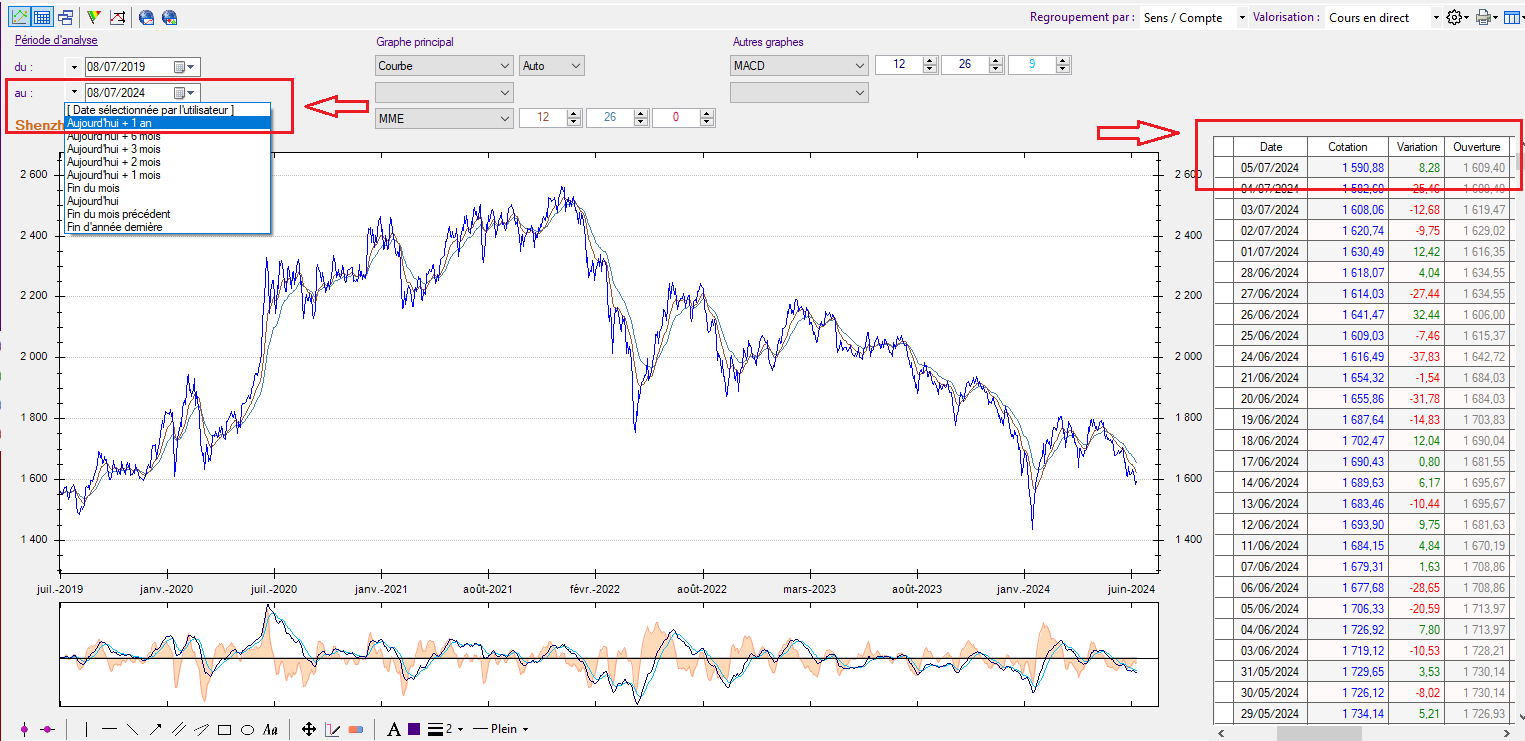Toggle the chart view button
Image resolution: width=1525 pixels, height=741 pixels.
pos(19,17)
